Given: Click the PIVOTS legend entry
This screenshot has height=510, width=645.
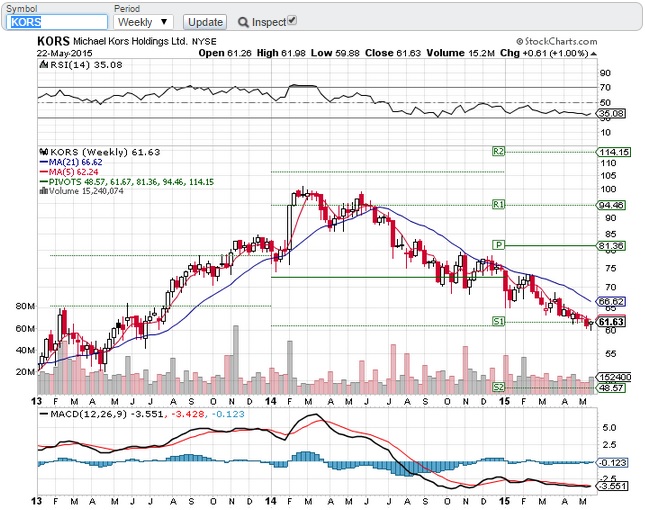Looking at the screenshot, I should [127, 182].
